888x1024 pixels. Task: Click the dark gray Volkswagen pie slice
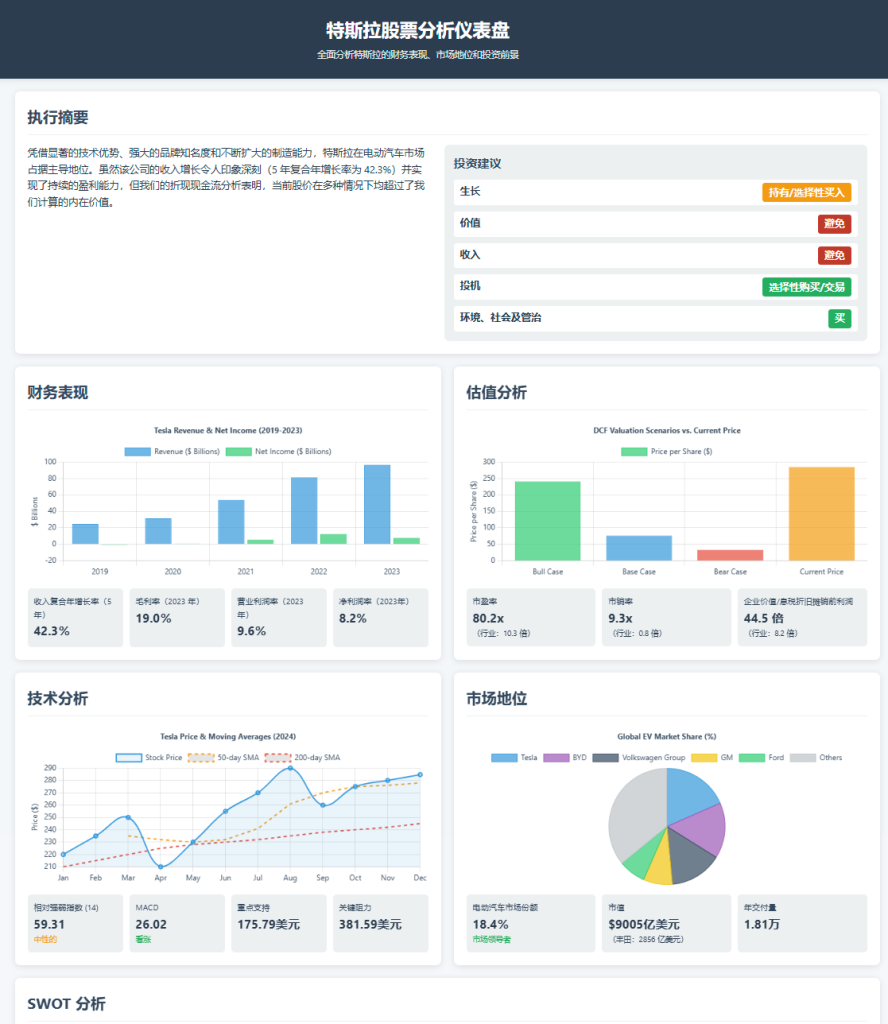click(690, 857)
